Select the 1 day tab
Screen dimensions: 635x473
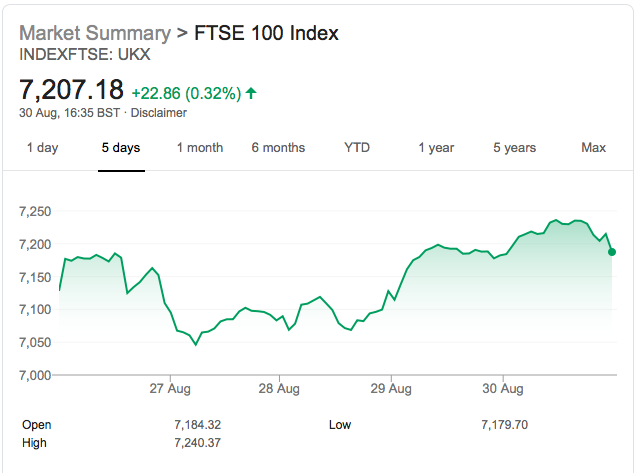(43, 147)
